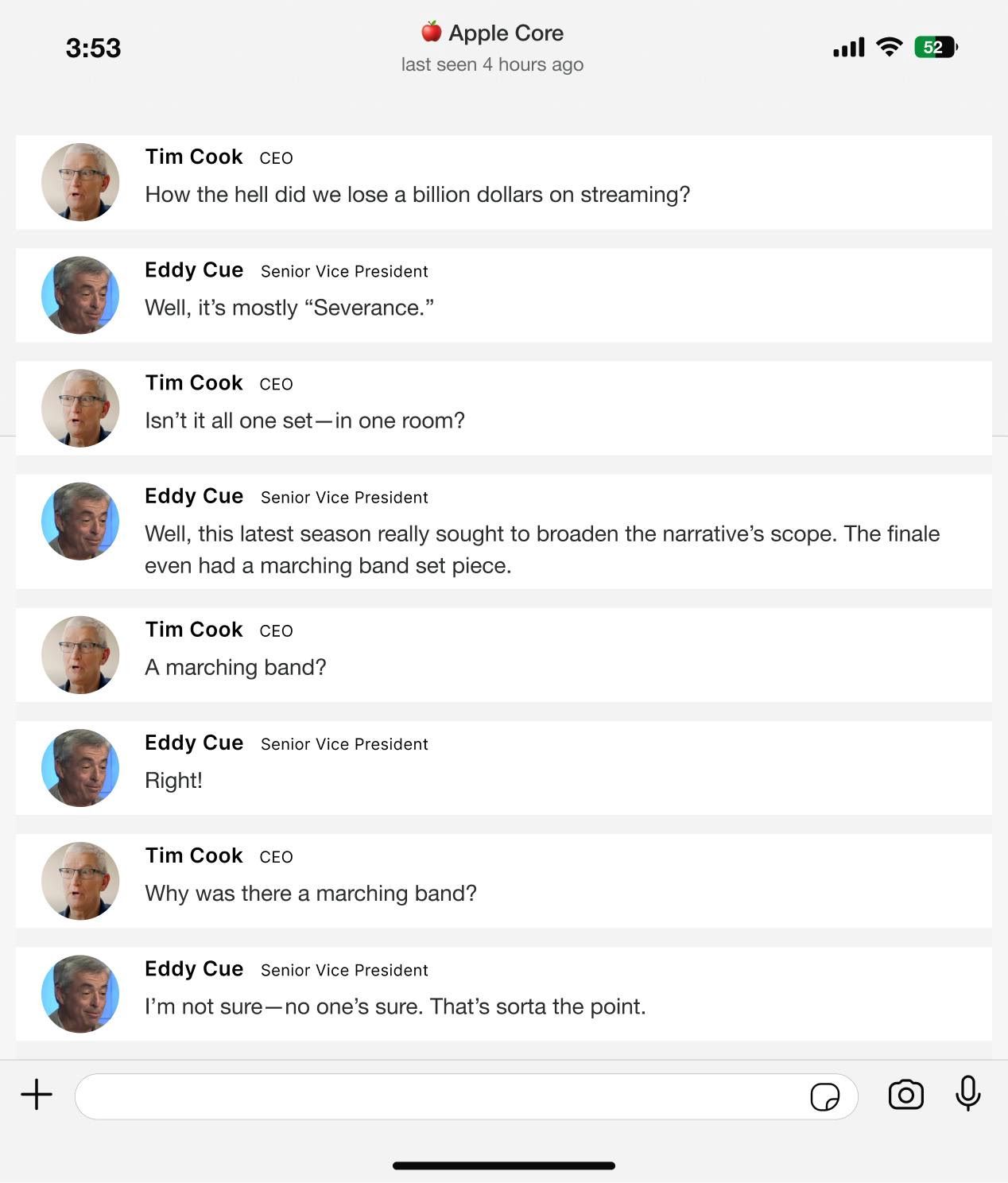Focus the message text input field
Image resolution: width=1008 pixels, height=1183 pixels.
pyautogui.click(x=437, y=1097)
